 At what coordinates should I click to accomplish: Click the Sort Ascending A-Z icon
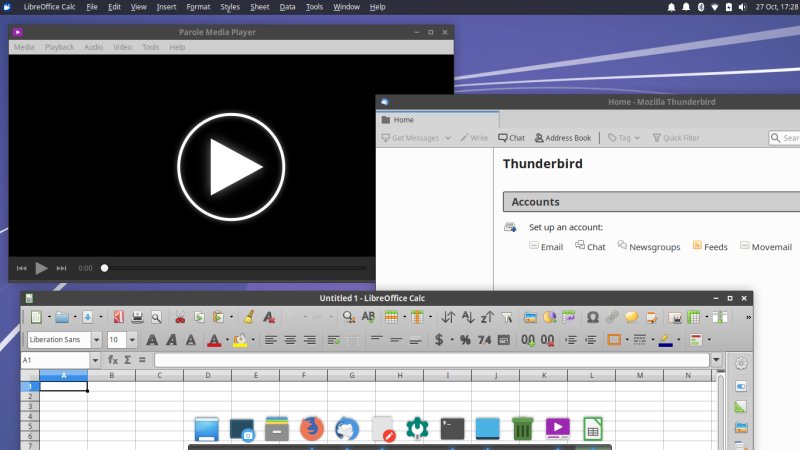(468, 317)
